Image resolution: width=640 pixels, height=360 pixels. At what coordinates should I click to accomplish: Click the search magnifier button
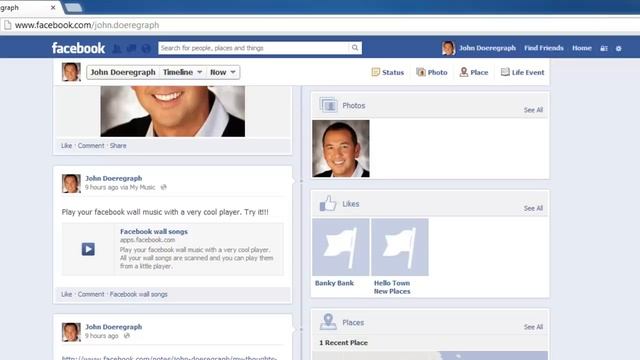pyautogui.click(x=355, y=48)
